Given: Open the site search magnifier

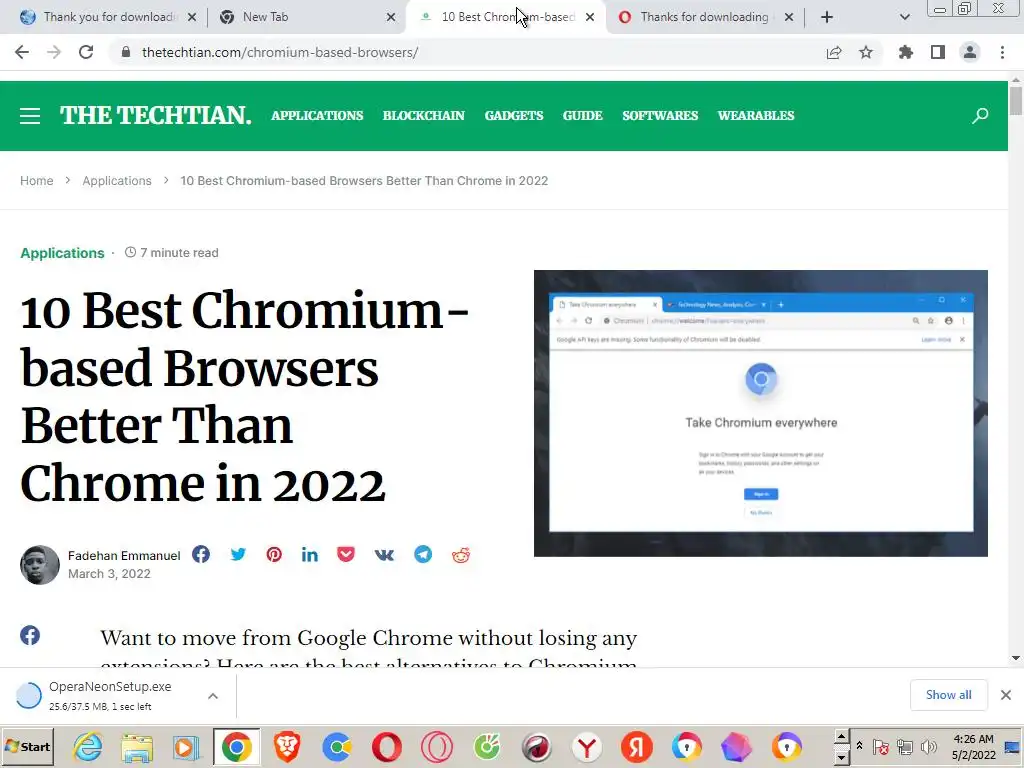Looking at the screenshot, I should [x=980, y=116].
